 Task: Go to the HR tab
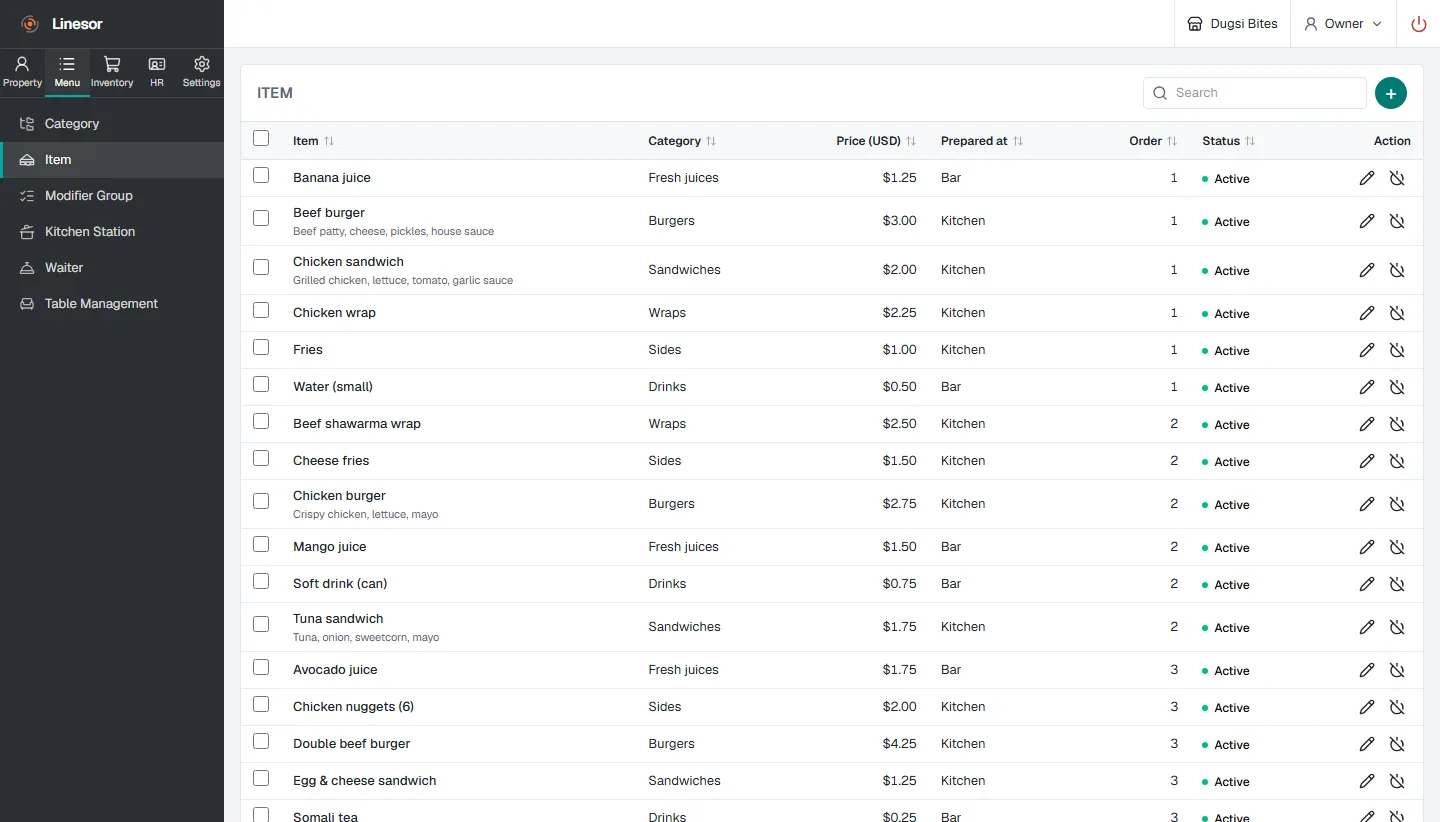[157, 72]
